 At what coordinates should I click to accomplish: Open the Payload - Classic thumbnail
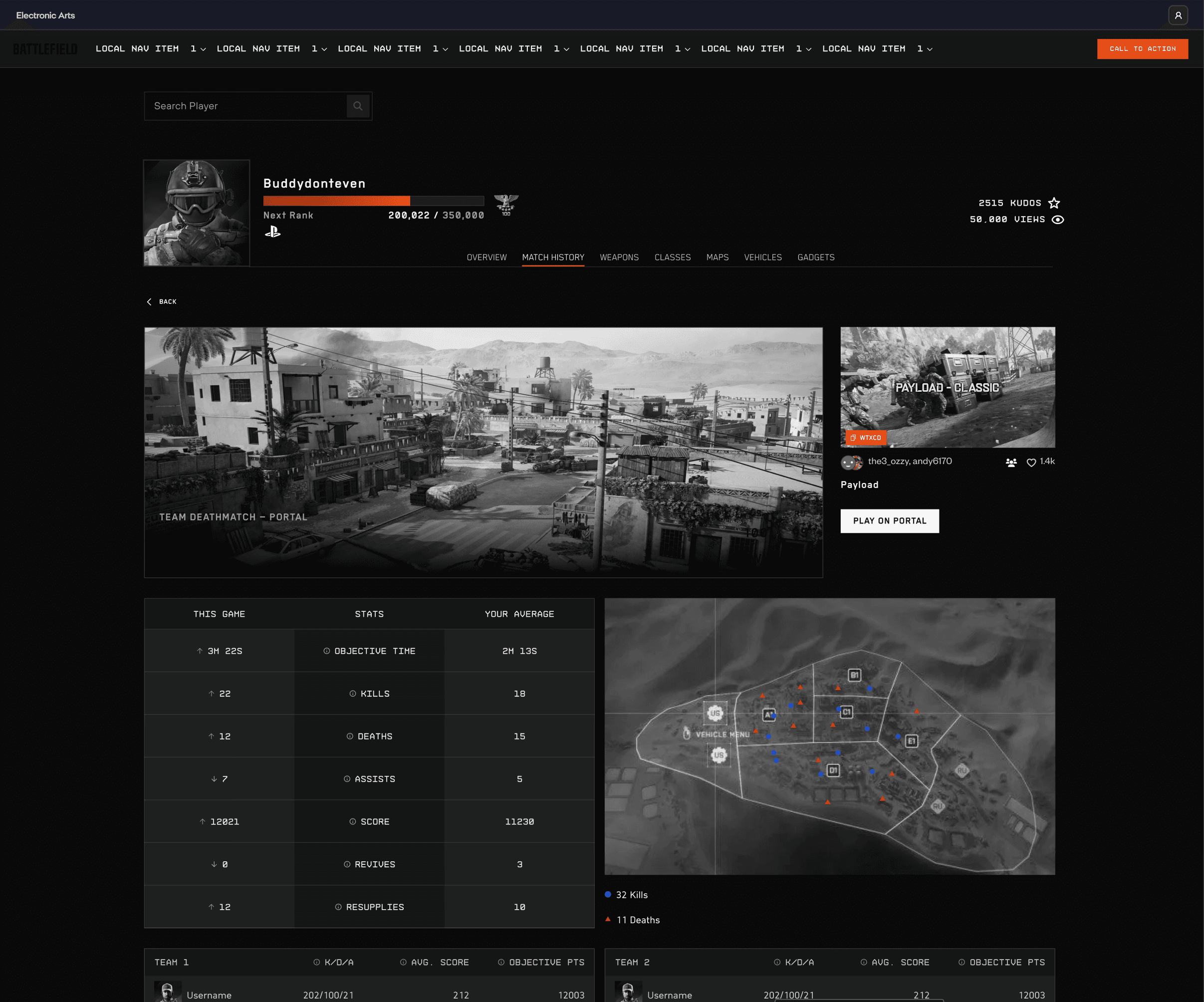[x=948, y=388]
